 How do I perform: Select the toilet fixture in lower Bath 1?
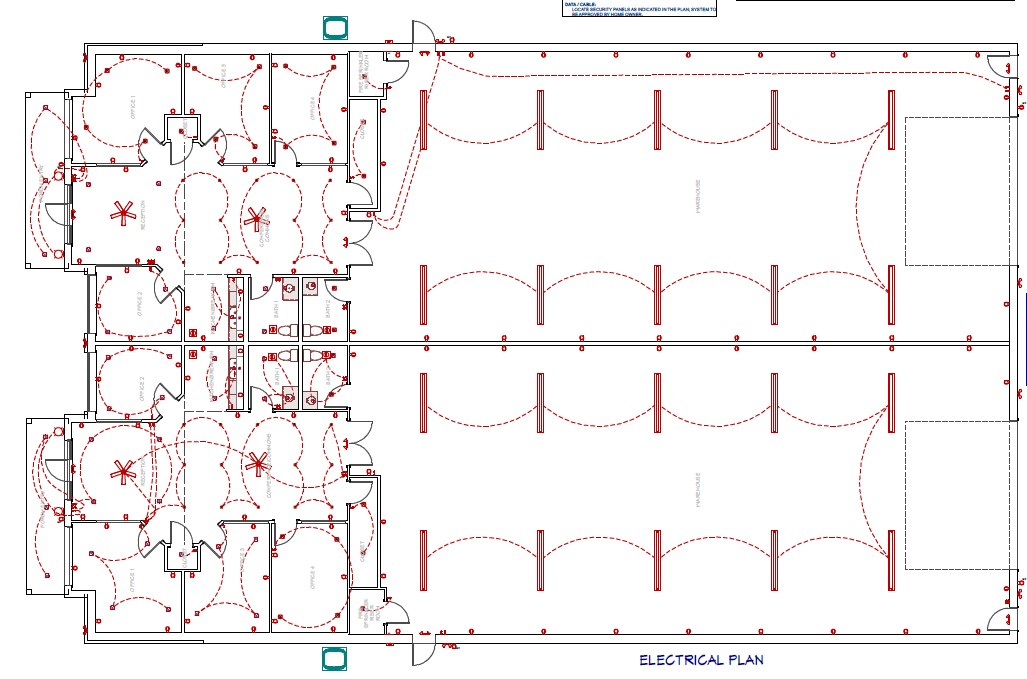[x=286, y=355]
